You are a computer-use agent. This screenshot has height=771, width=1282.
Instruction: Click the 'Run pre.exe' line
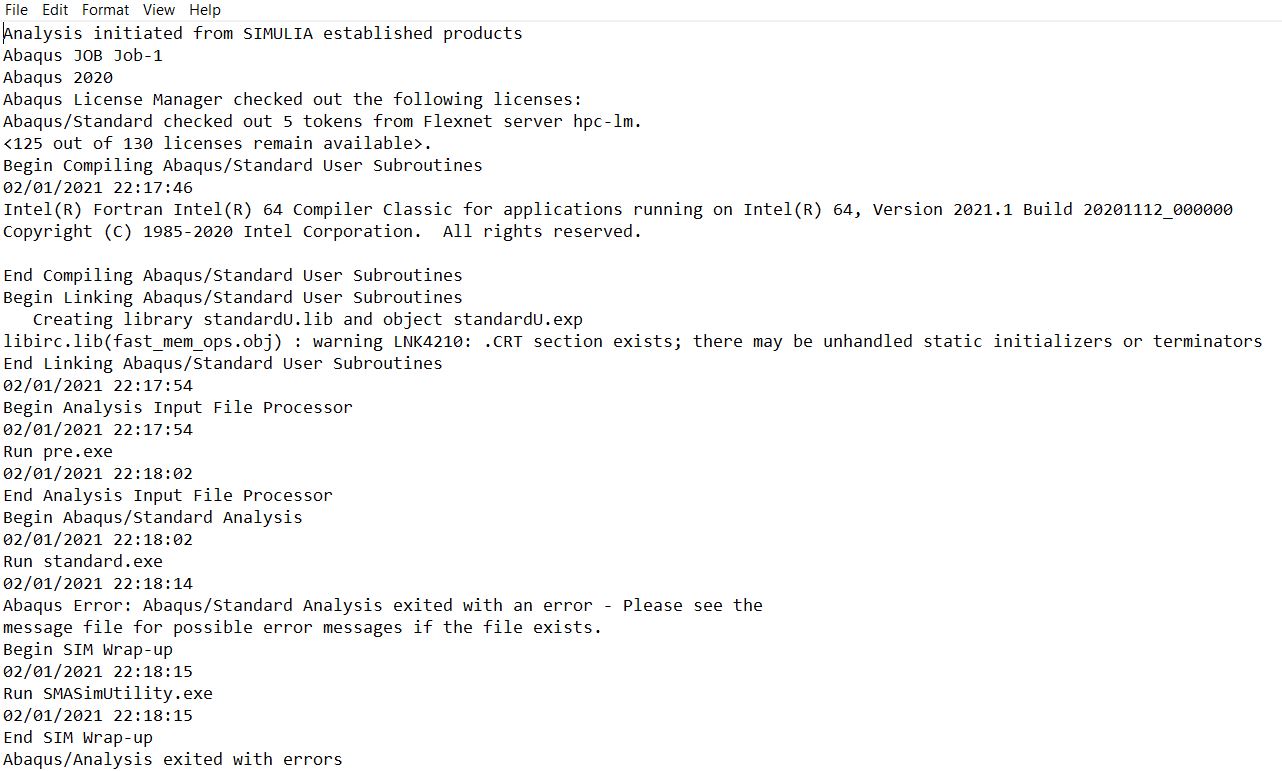[58, 452]
